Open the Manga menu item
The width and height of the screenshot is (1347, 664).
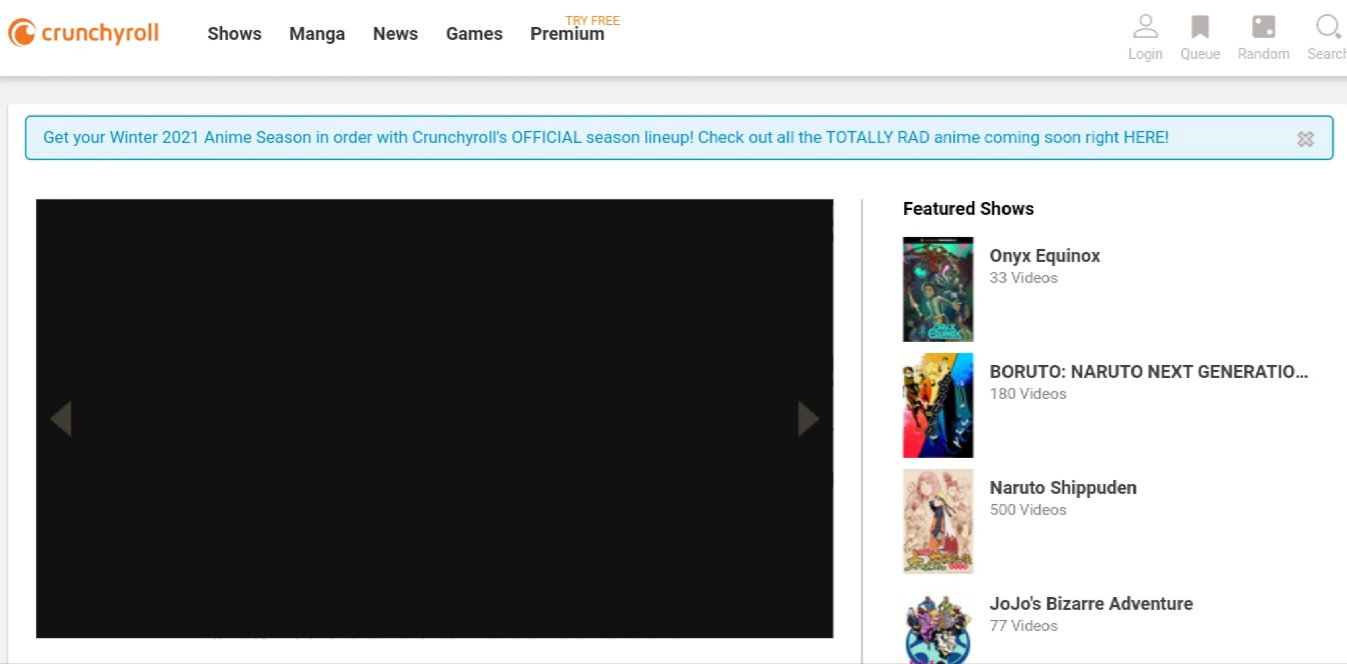[x=317, y=34]
